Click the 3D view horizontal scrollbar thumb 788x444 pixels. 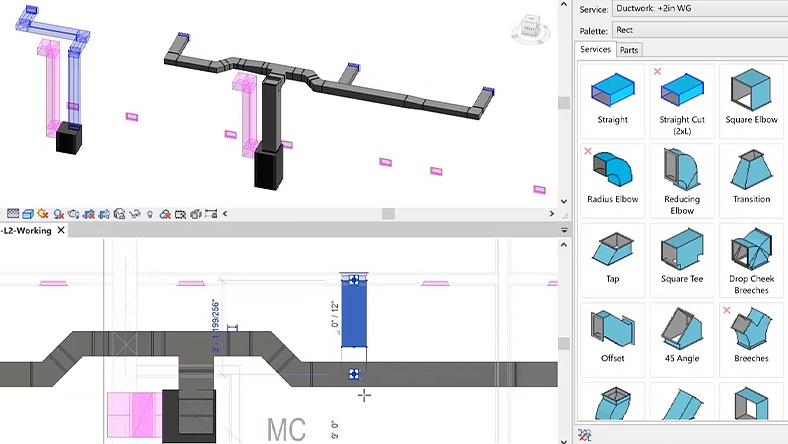coord(388,214)
